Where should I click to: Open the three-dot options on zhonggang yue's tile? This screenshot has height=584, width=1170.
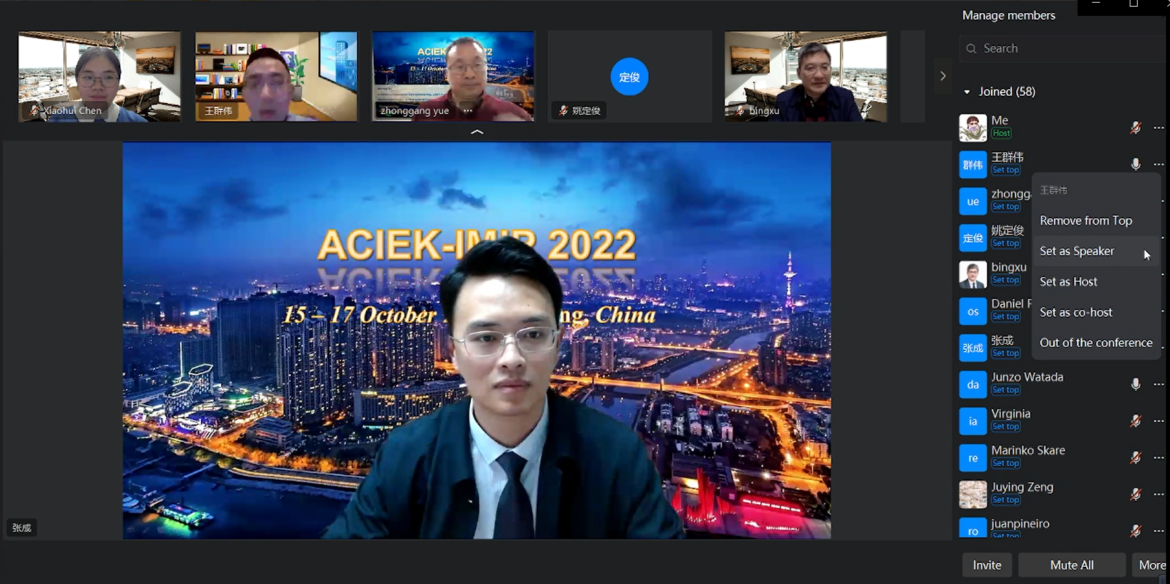point(468,110)
